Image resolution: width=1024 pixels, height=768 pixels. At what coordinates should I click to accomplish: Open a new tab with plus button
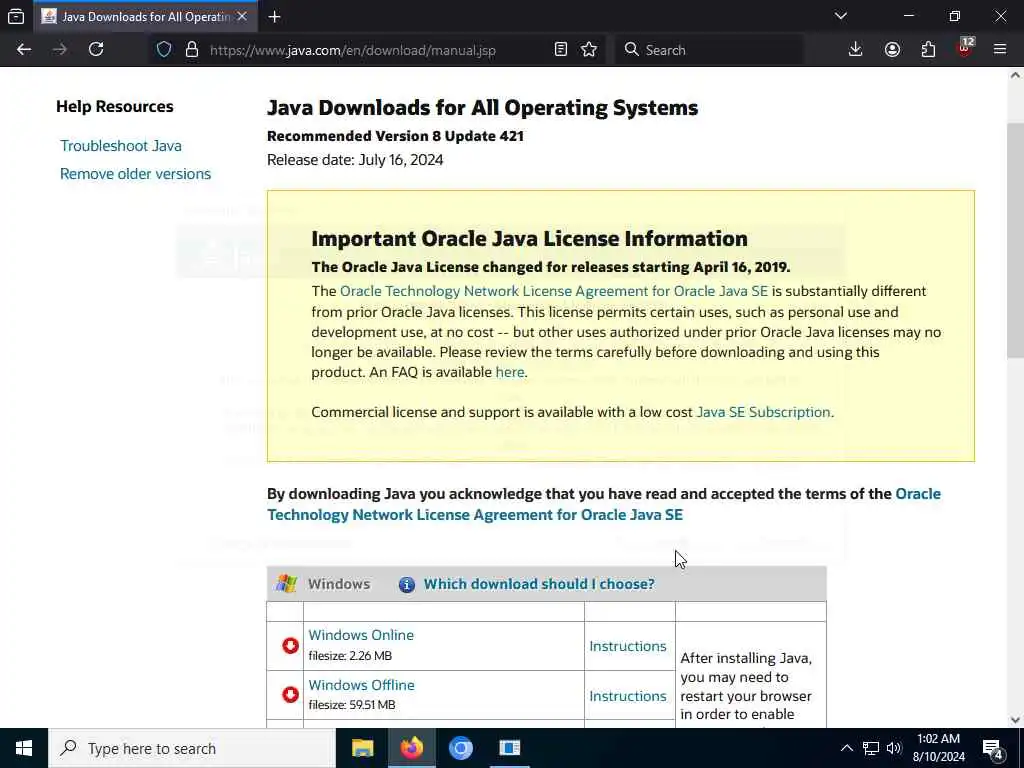(x=274, y=17)
